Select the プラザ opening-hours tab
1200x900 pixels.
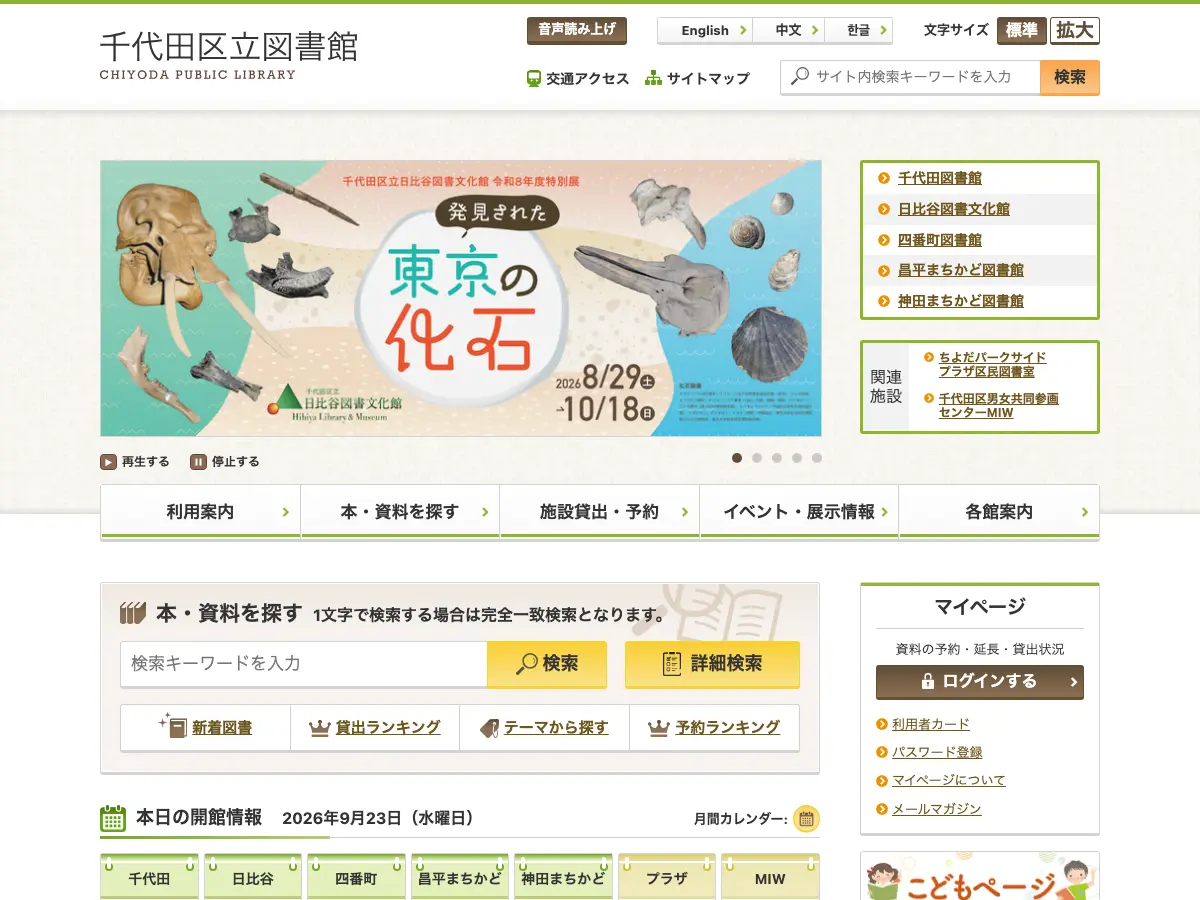tap(667, 878)
